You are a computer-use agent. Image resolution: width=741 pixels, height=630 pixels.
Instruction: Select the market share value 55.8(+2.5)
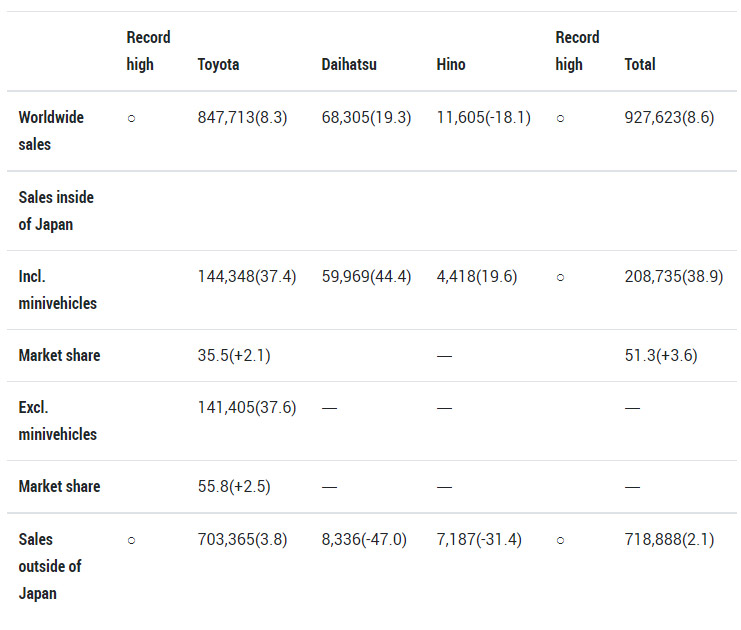[234, 487]
